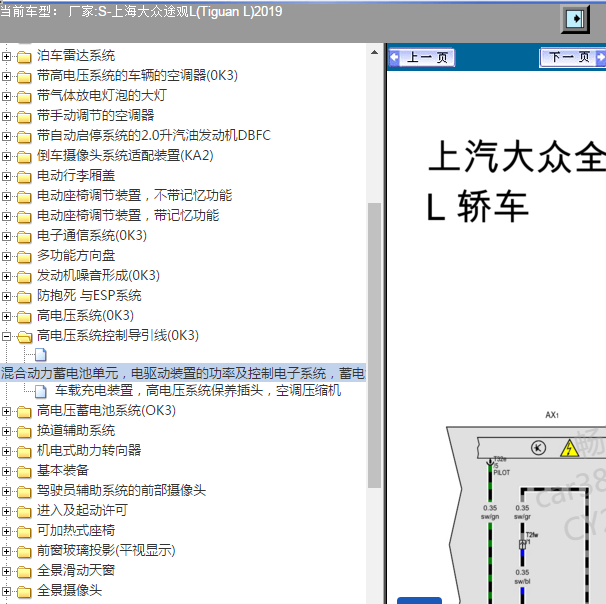Screen dimensions: 606x604
Task: Click the high-voltage warning triangle in diagram
Action: (x=569, y=449)
